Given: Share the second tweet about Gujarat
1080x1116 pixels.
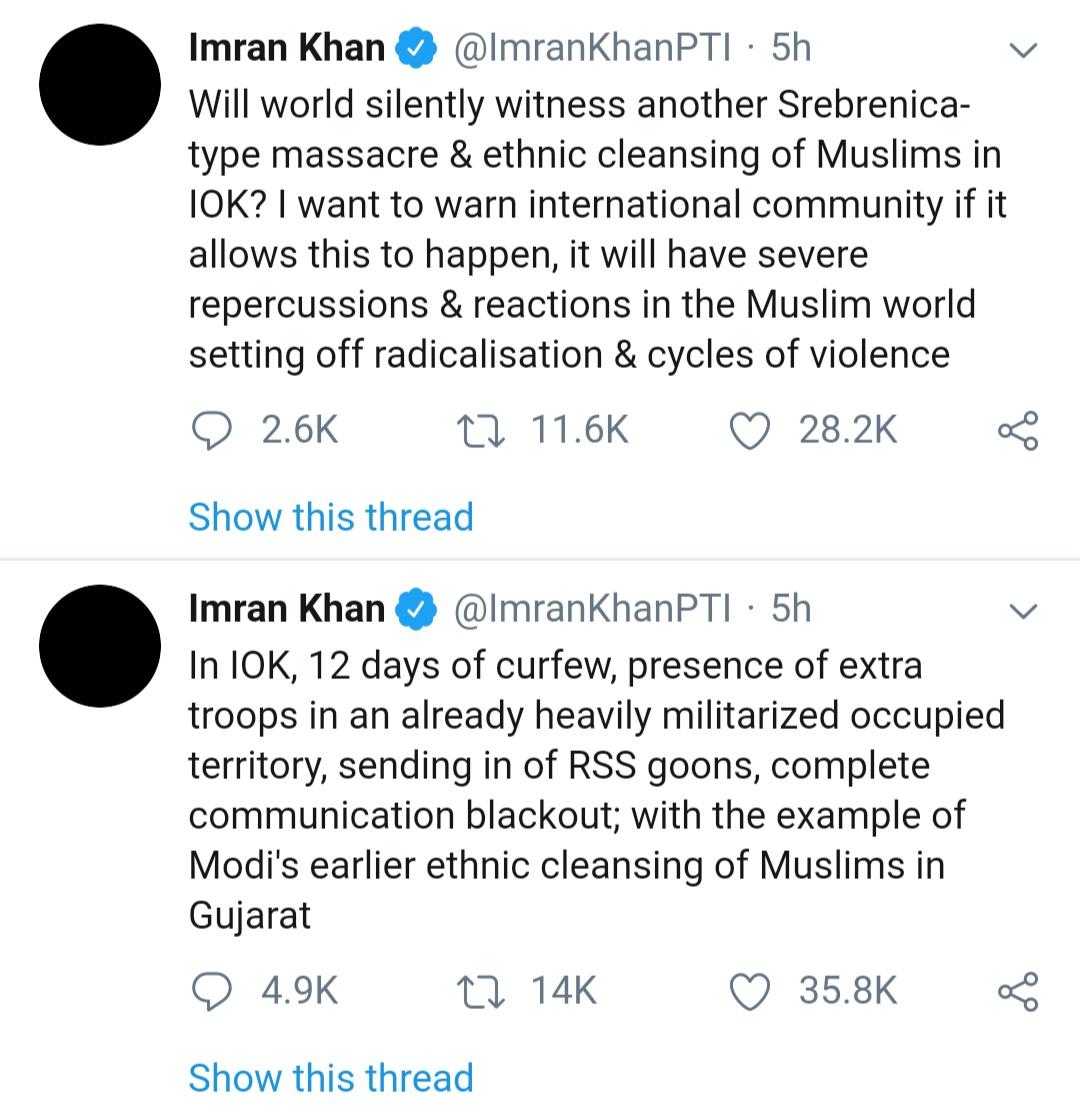Looking at the screenshot, I should pos(1018,991).
